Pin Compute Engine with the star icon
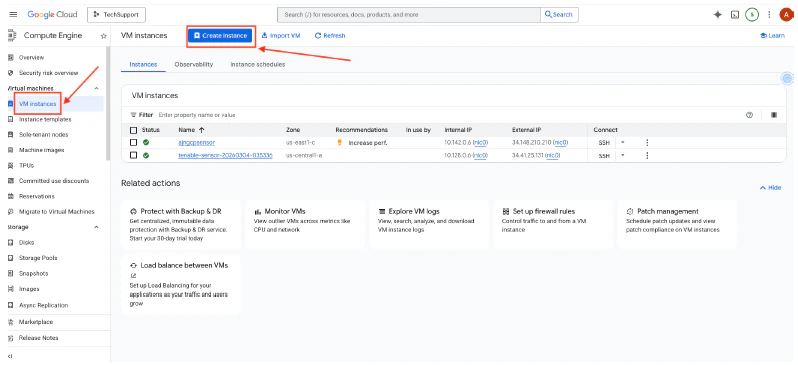This screenshot has width=798, height=365. pyautogui.click(x=103, y=36)
